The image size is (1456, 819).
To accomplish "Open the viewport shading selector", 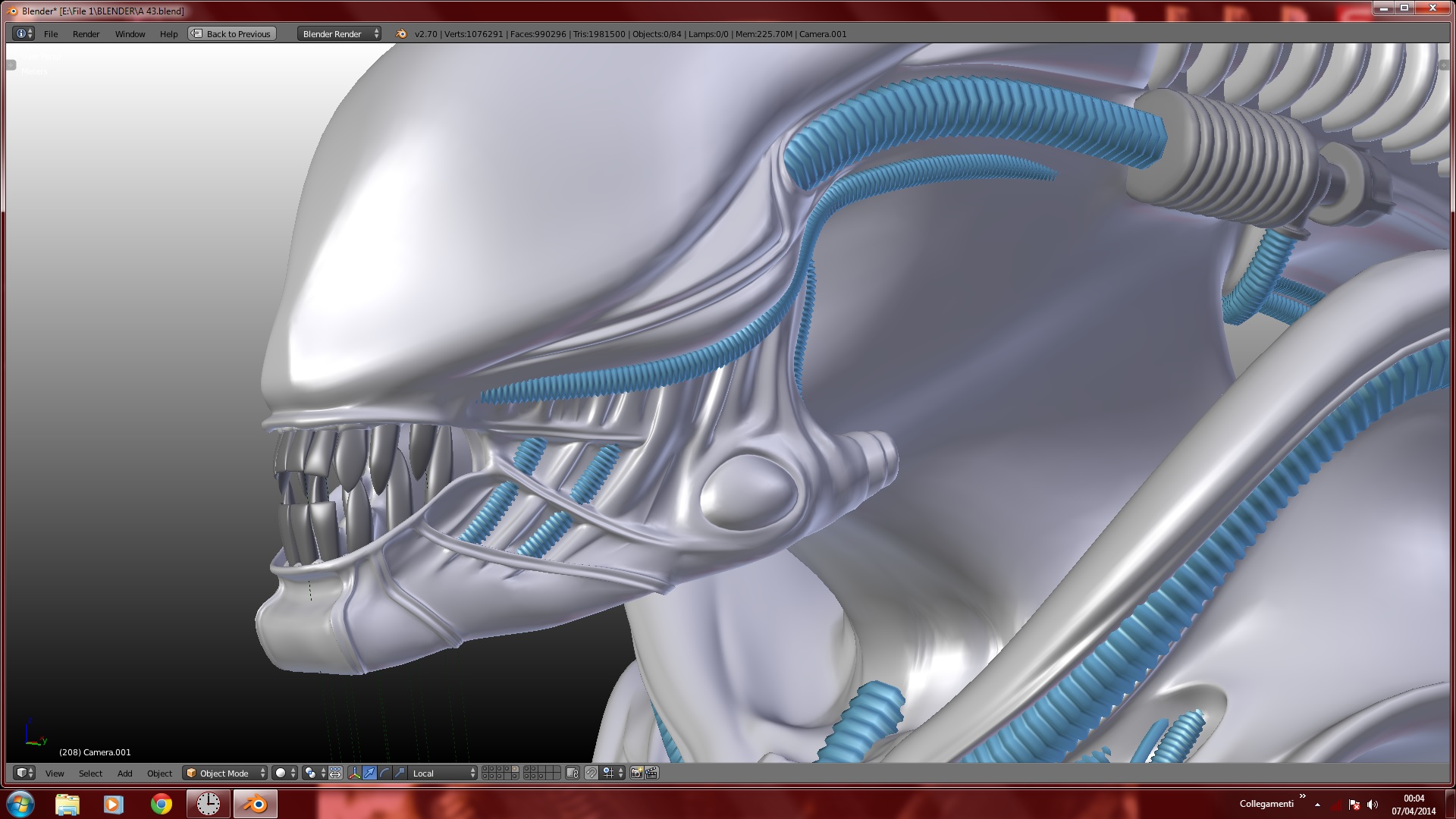I will coord(284,773).
